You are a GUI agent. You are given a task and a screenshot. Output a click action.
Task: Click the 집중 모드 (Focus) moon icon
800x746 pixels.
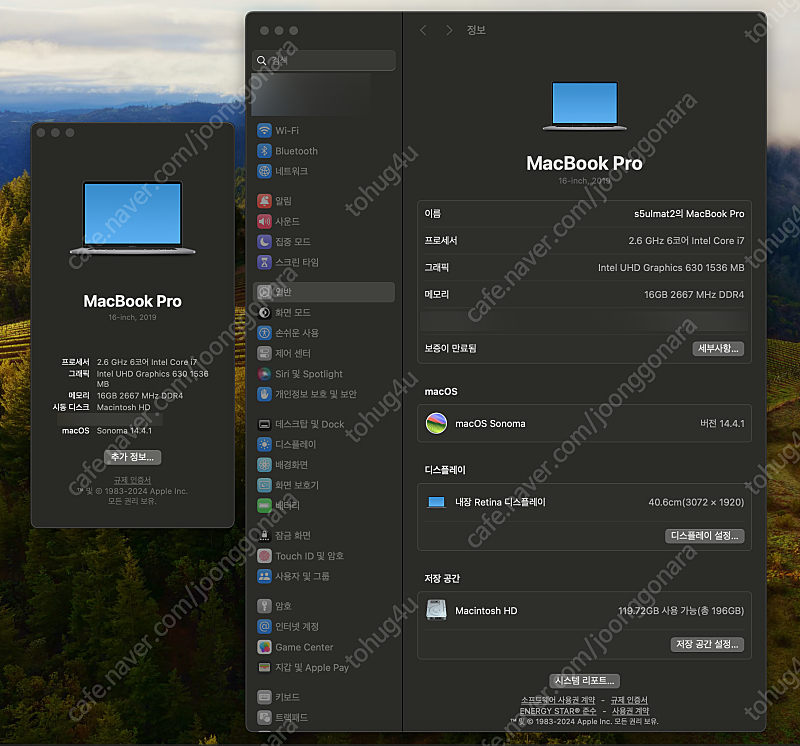tap(264, 242)
